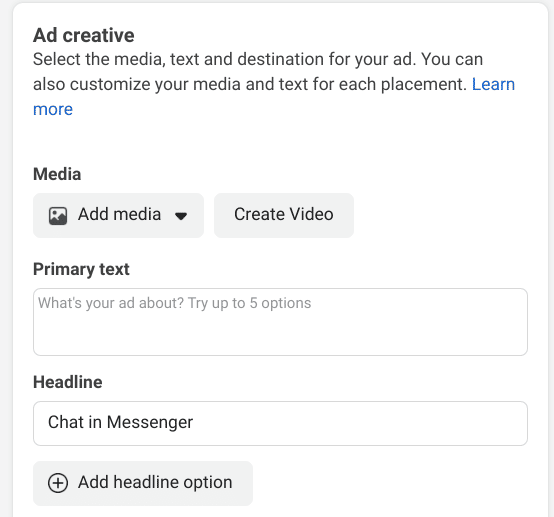Click the "Chat in Messenger" headline text

pyautogui.click(x=120, y=423)
